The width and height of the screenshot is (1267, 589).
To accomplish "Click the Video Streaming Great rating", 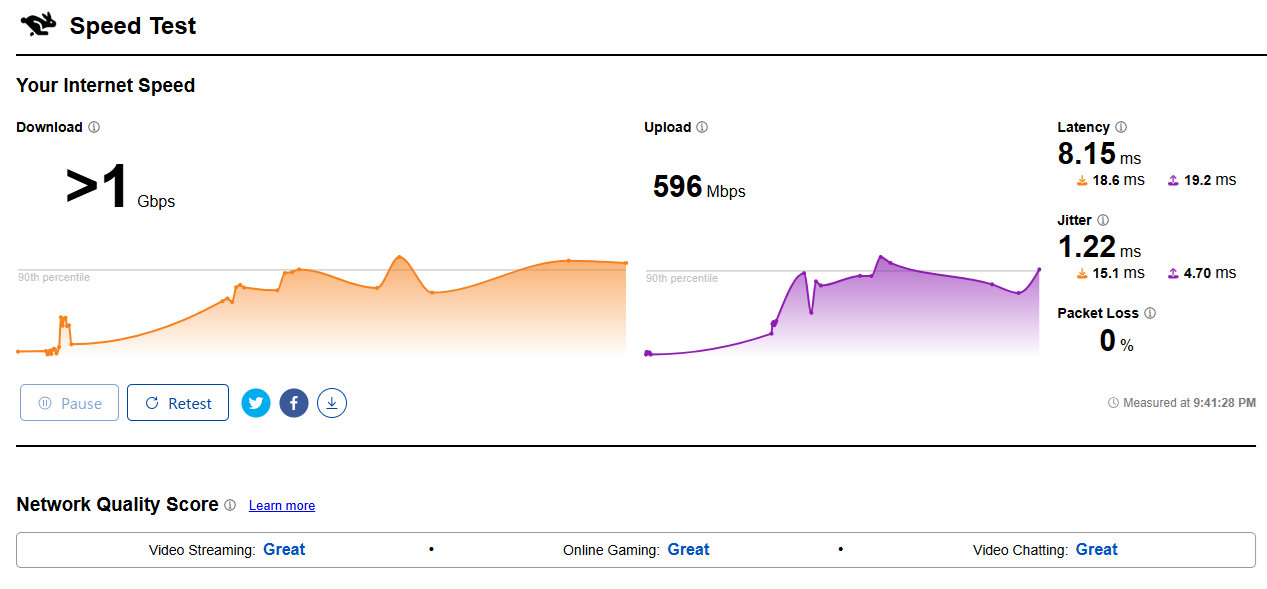I will coord(284,549).
